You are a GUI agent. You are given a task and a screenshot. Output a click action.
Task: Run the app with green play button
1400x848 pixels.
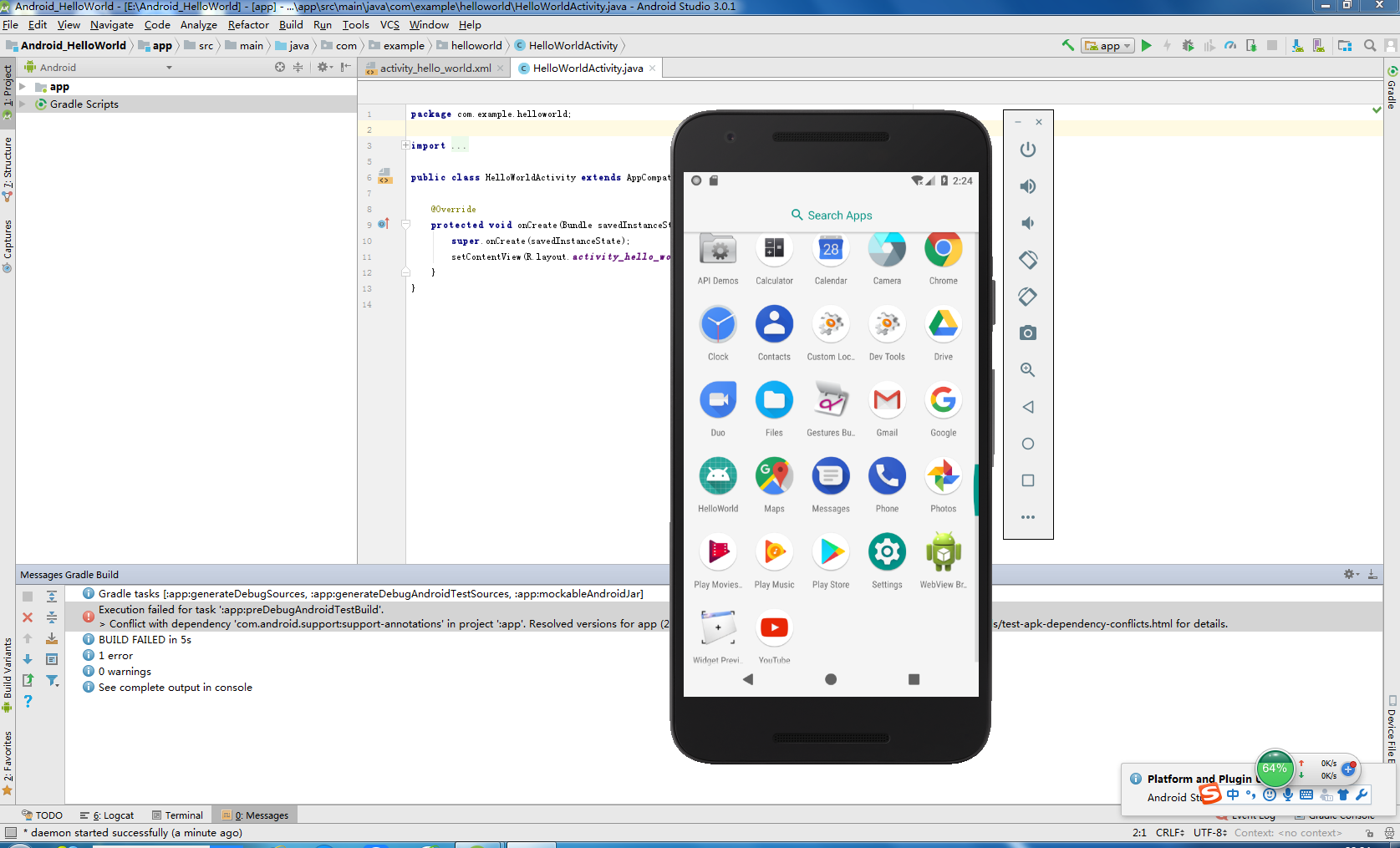pos(1147,46)
